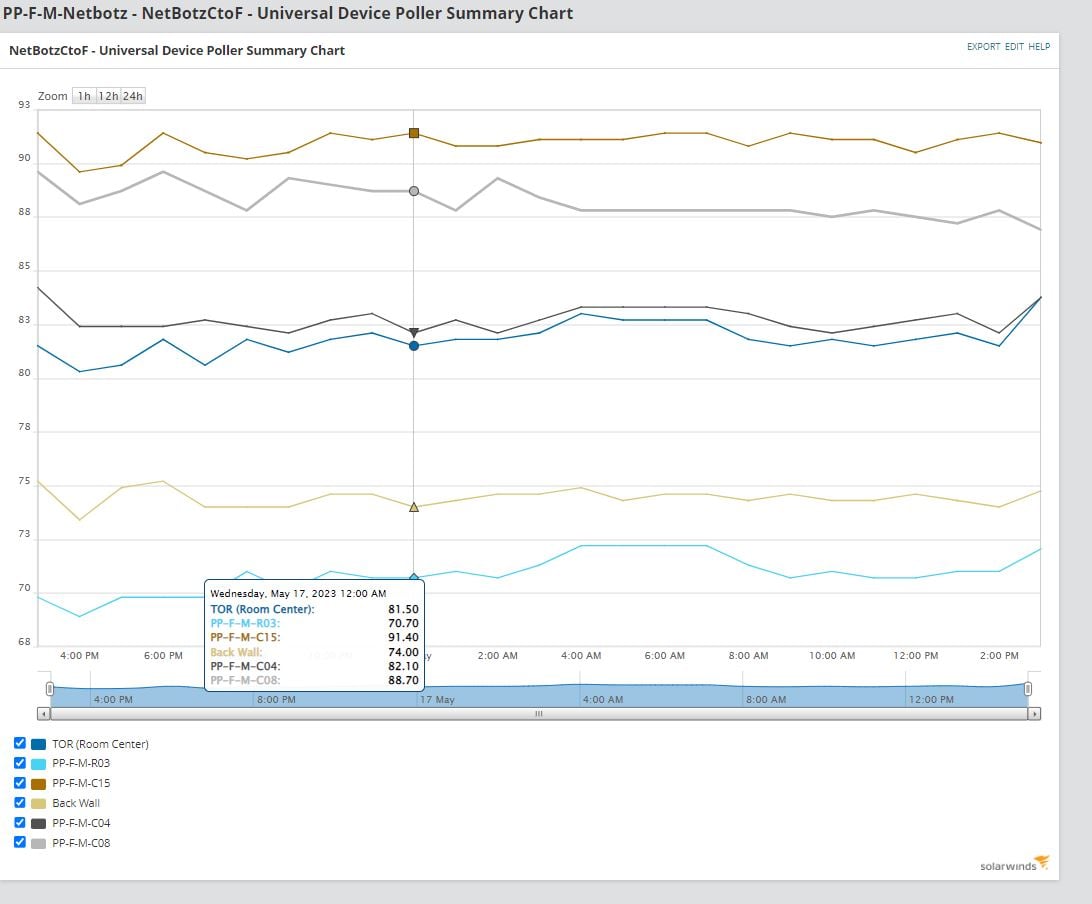Viewport: 1092px width, 904px height.
Task: Uncheck the TOR (Room Center) series checkbox
Action: 20,743
